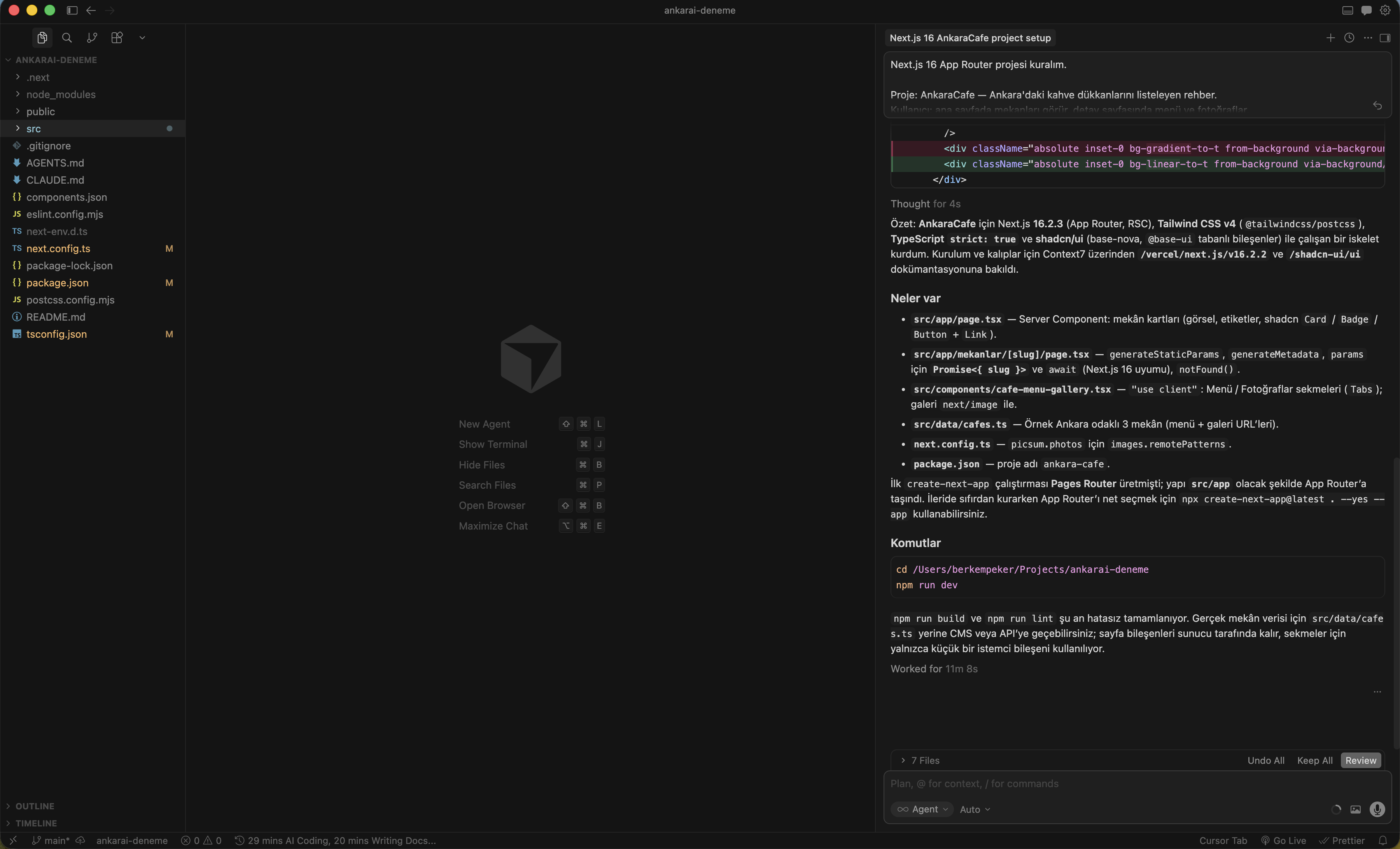Open the package.json file

[57, 282]
